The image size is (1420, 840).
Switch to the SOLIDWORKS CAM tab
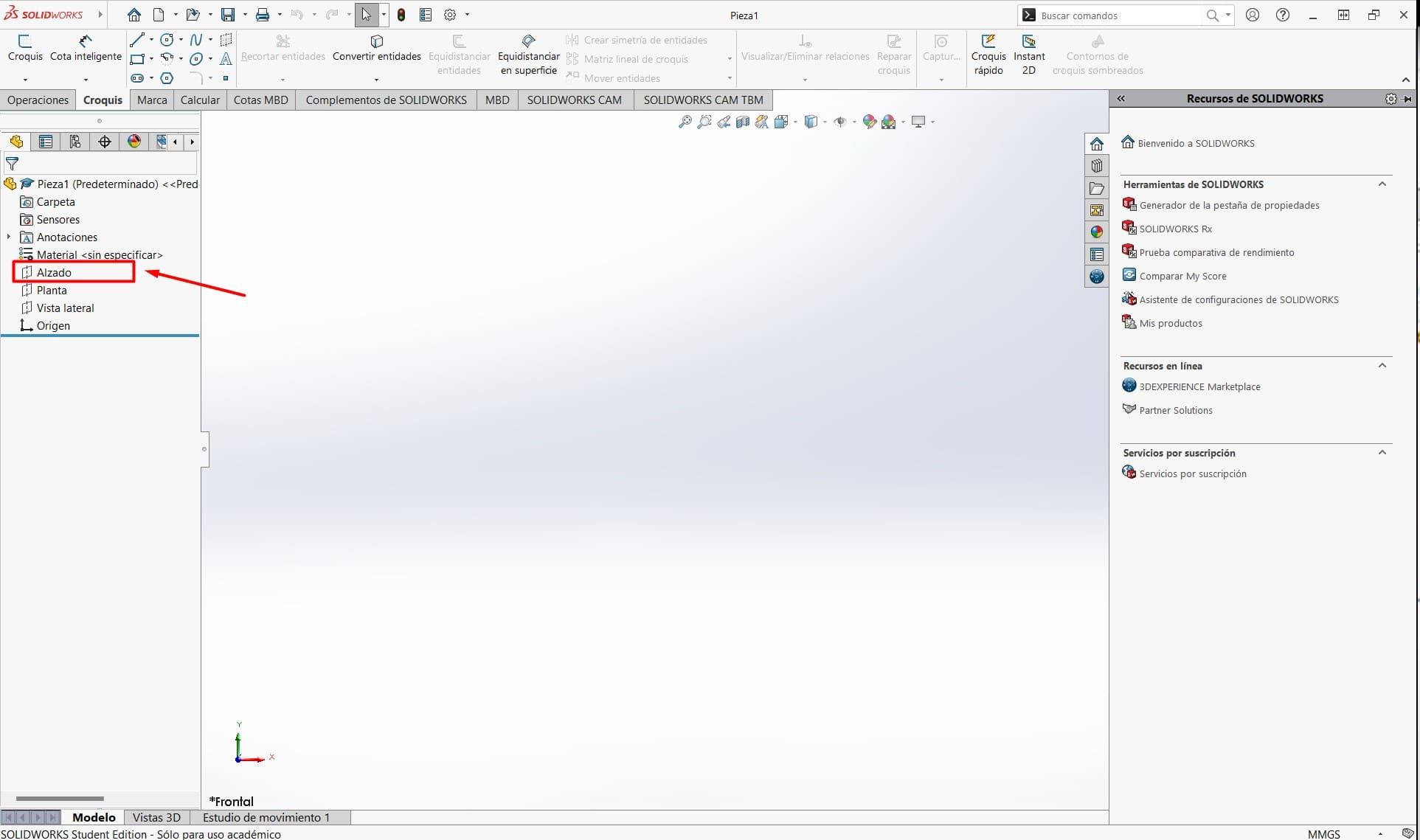point(574,100)
